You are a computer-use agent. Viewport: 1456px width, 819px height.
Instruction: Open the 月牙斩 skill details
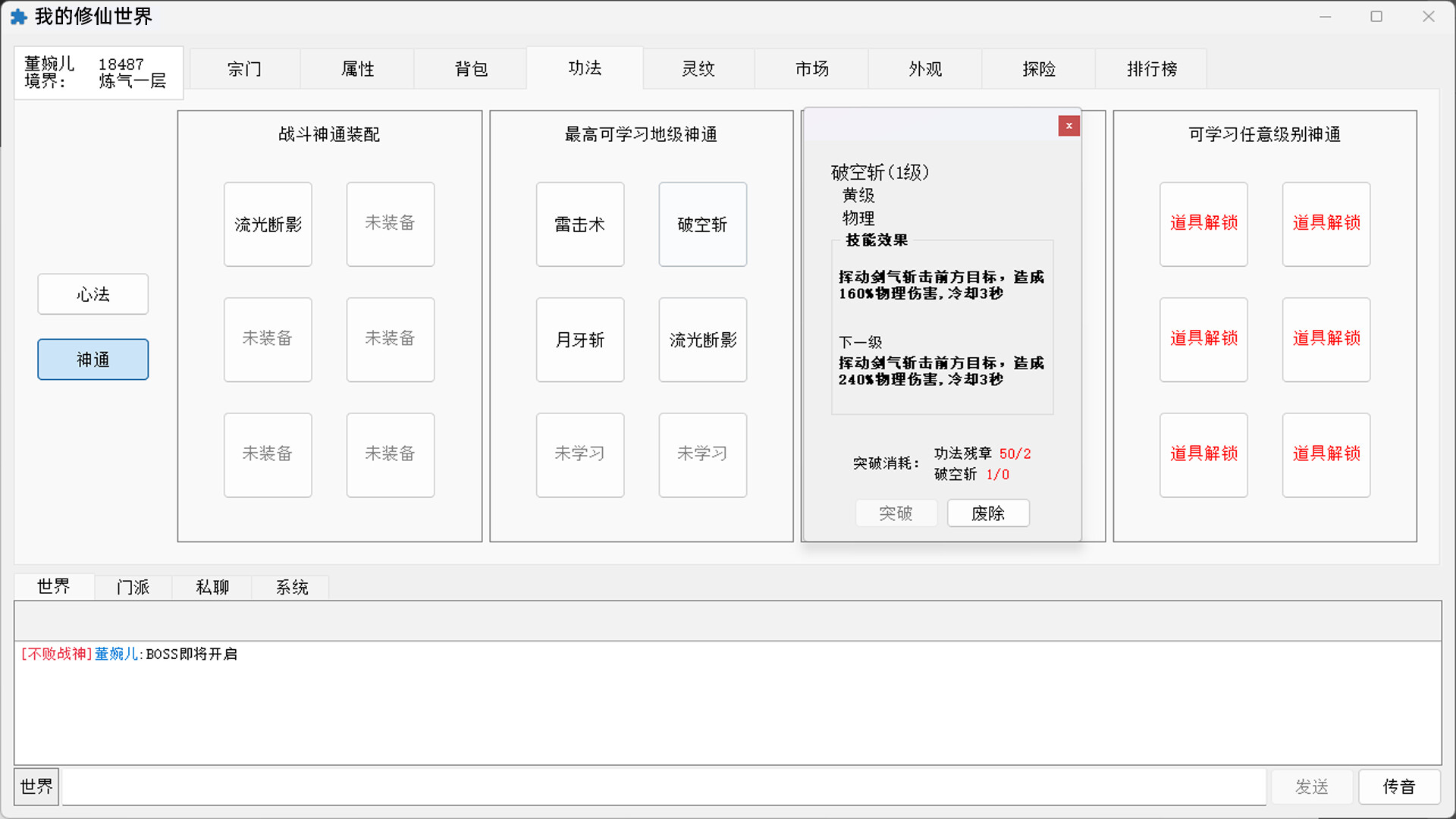point(579,339)
